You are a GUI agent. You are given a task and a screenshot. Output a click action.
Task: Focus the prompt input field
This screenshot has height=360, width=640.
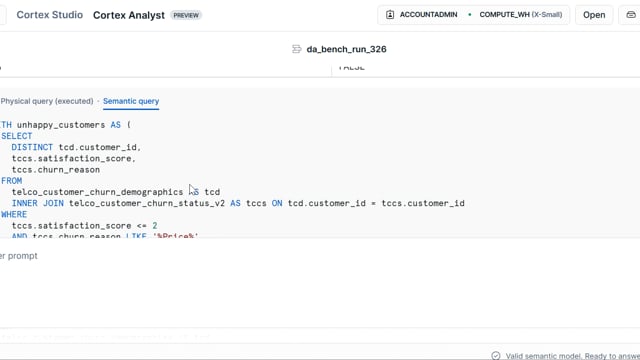(x=320, y=256)
